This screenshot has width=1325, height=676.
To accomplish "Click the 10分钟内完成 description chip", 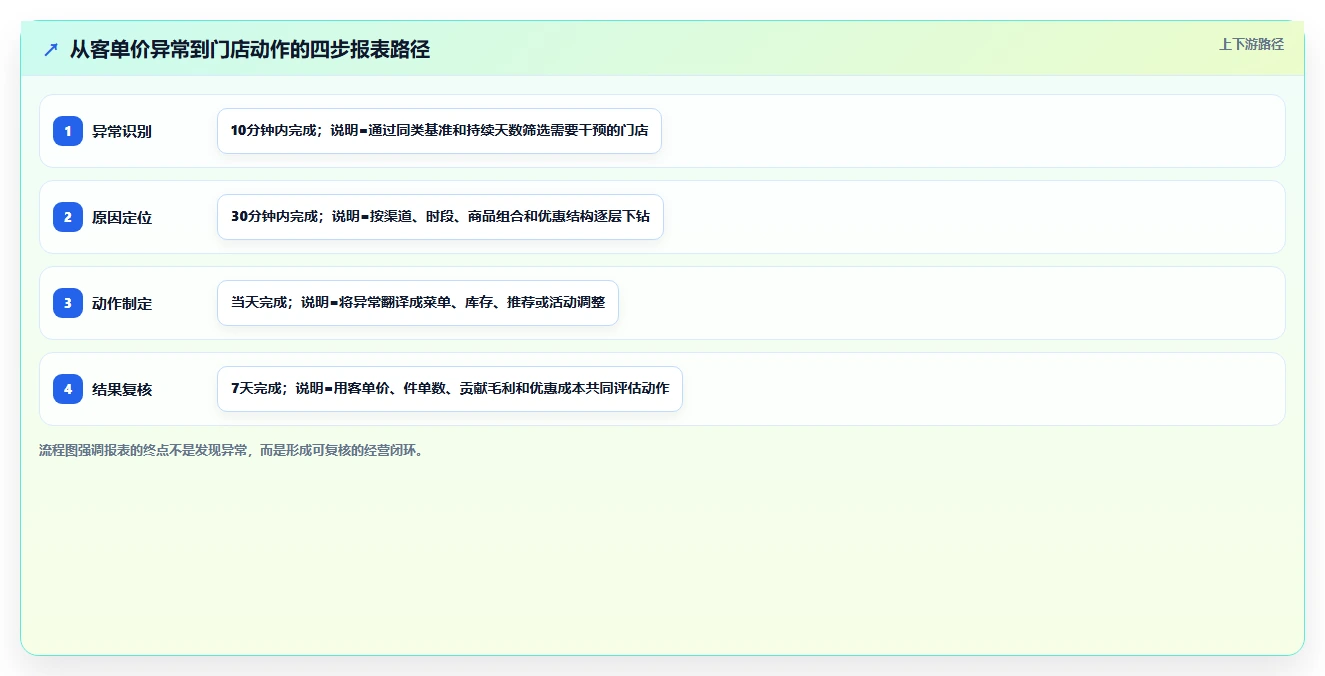I will pos(439,131).
